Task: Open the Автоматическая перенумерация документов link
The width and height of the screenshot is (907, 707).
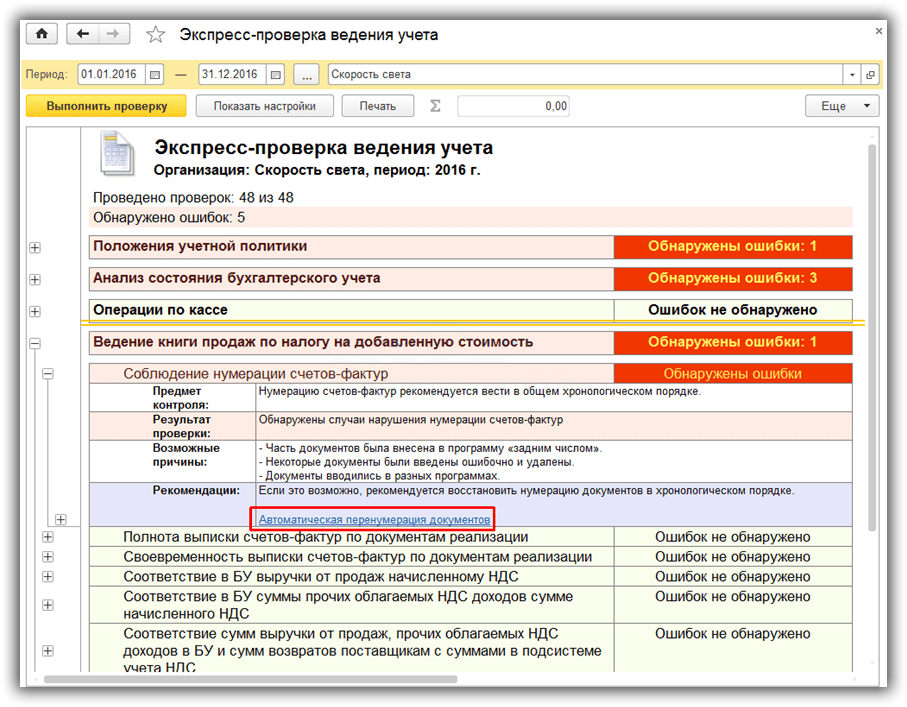Action: [x=374, y=520]
